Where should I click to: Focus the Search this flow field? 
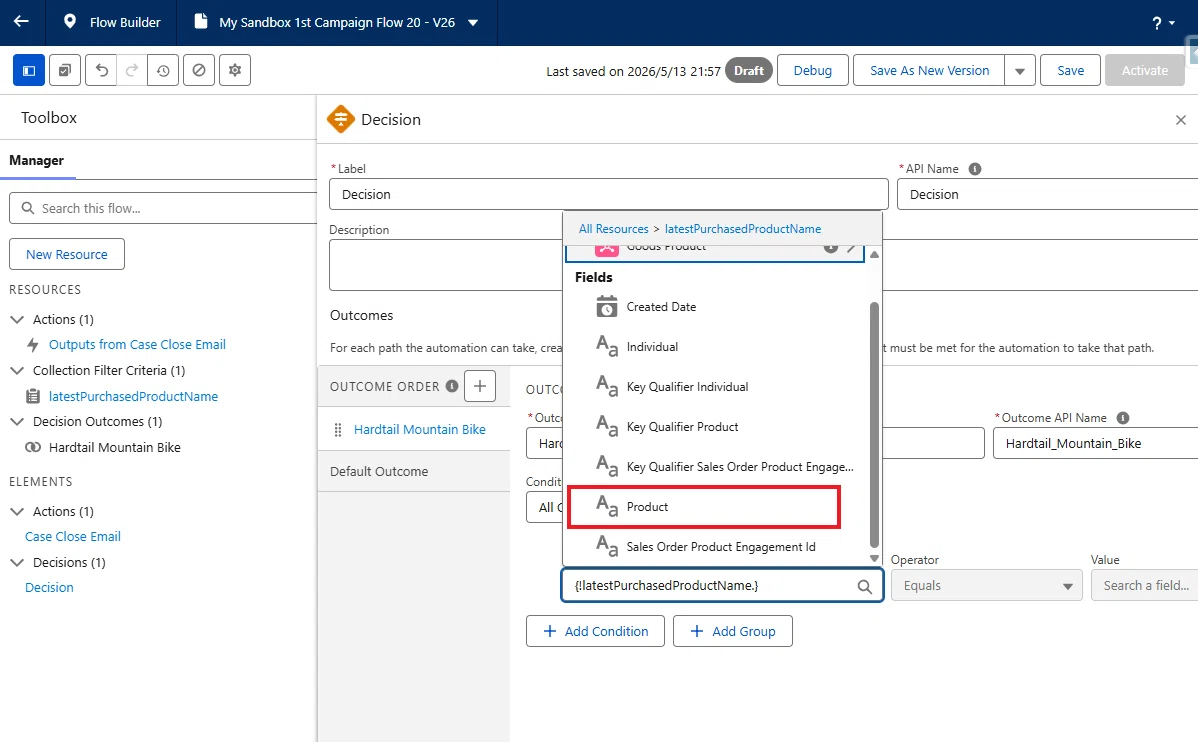[x=164, y=208]
